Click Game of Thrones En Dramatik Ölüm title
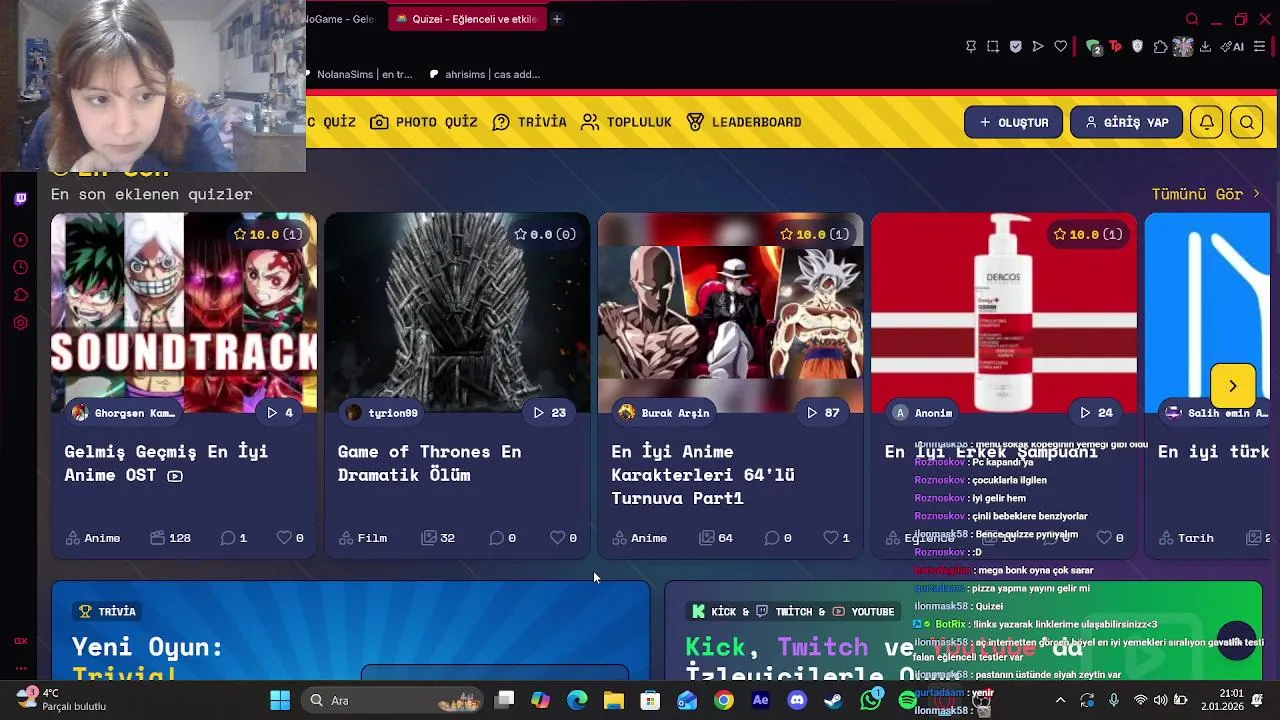This screenshot has height=720, width=1280. point(429,463)
